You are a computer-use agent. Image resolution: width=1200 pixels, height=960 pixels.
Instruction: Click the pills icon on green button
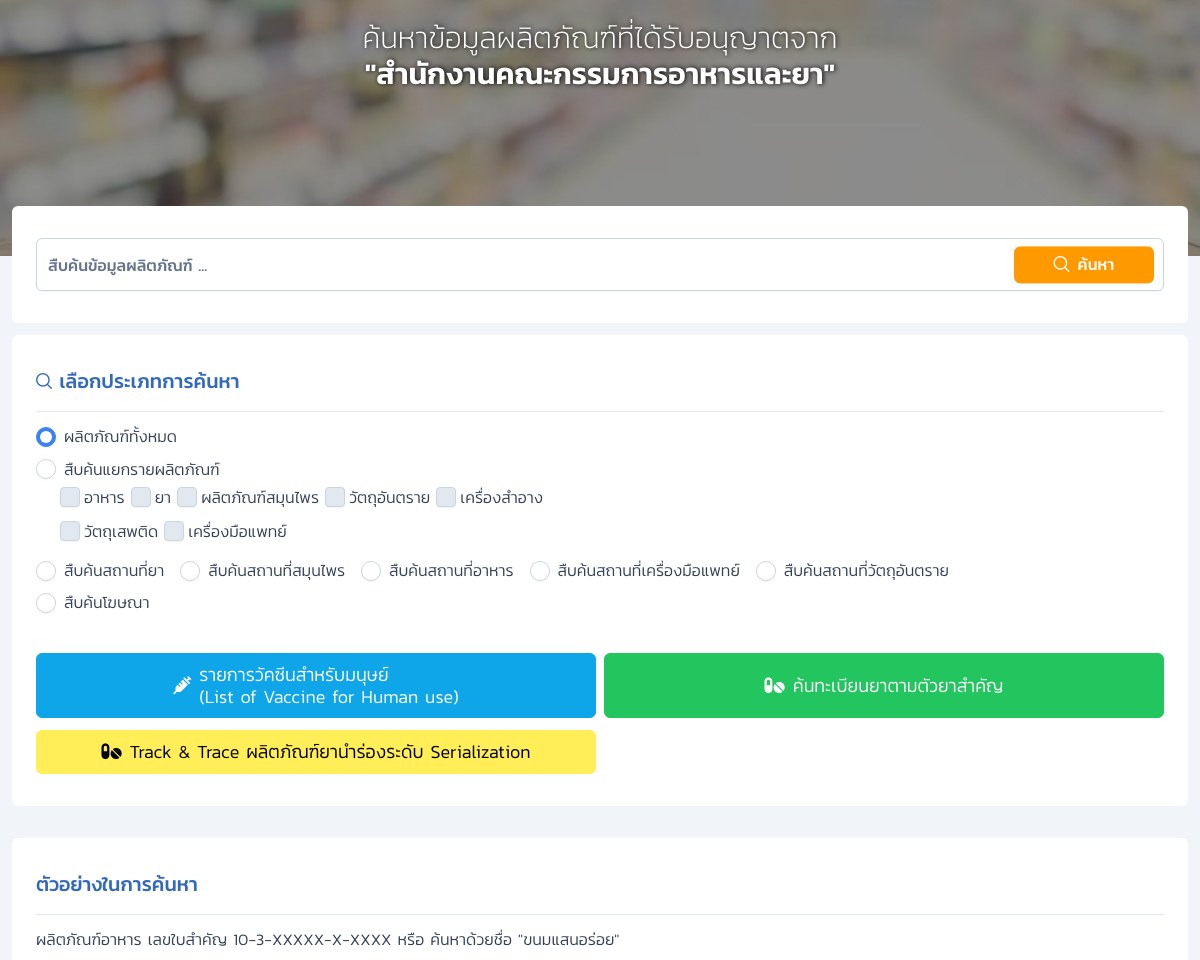point(774,685)
